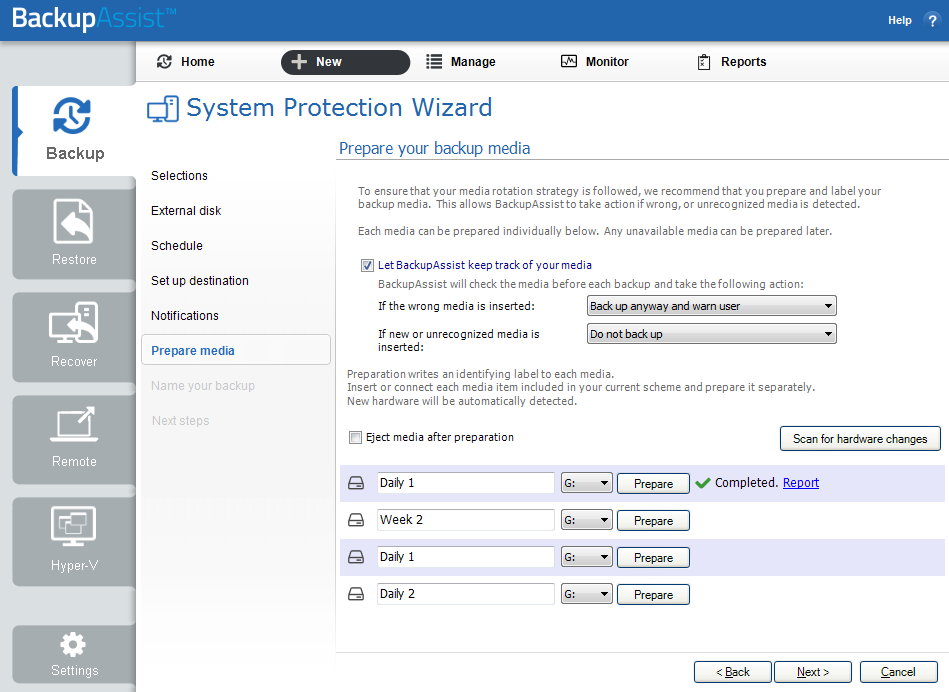949x692 pixels.
Task: Toggle Let BackupAssist keep track of media
Action: coord(367,265)
